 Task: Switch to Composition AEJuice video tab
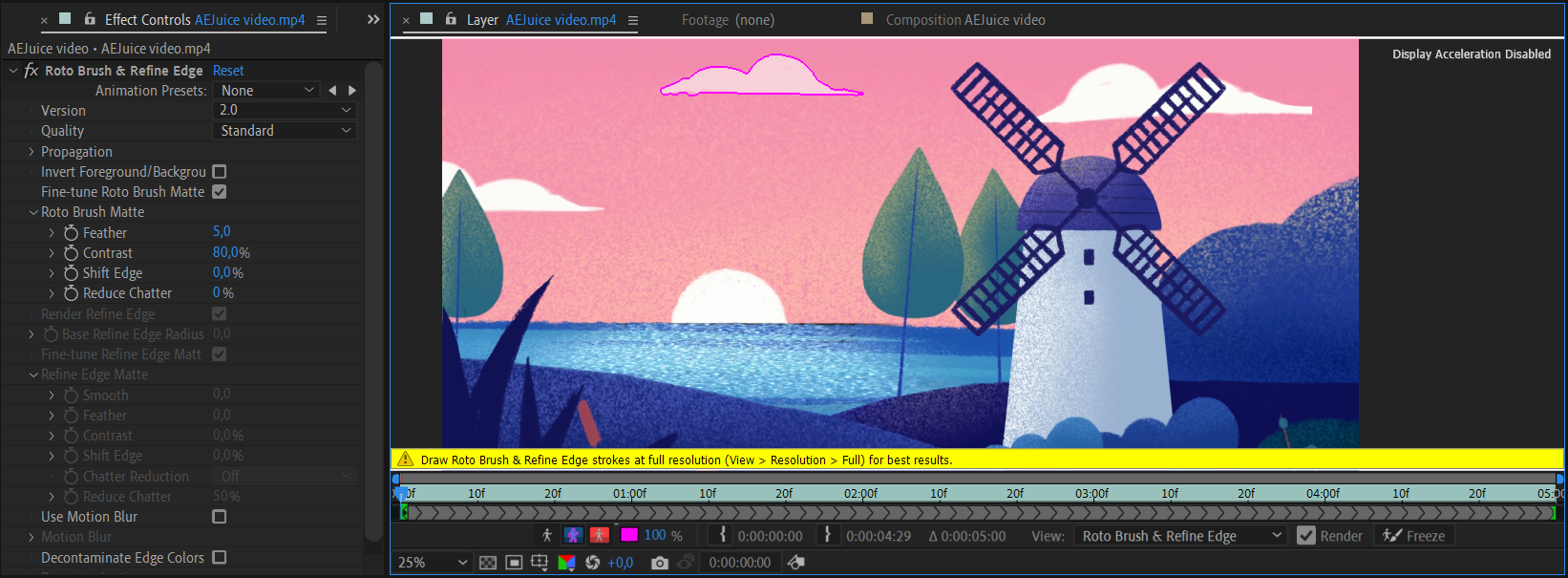[965, 20]
